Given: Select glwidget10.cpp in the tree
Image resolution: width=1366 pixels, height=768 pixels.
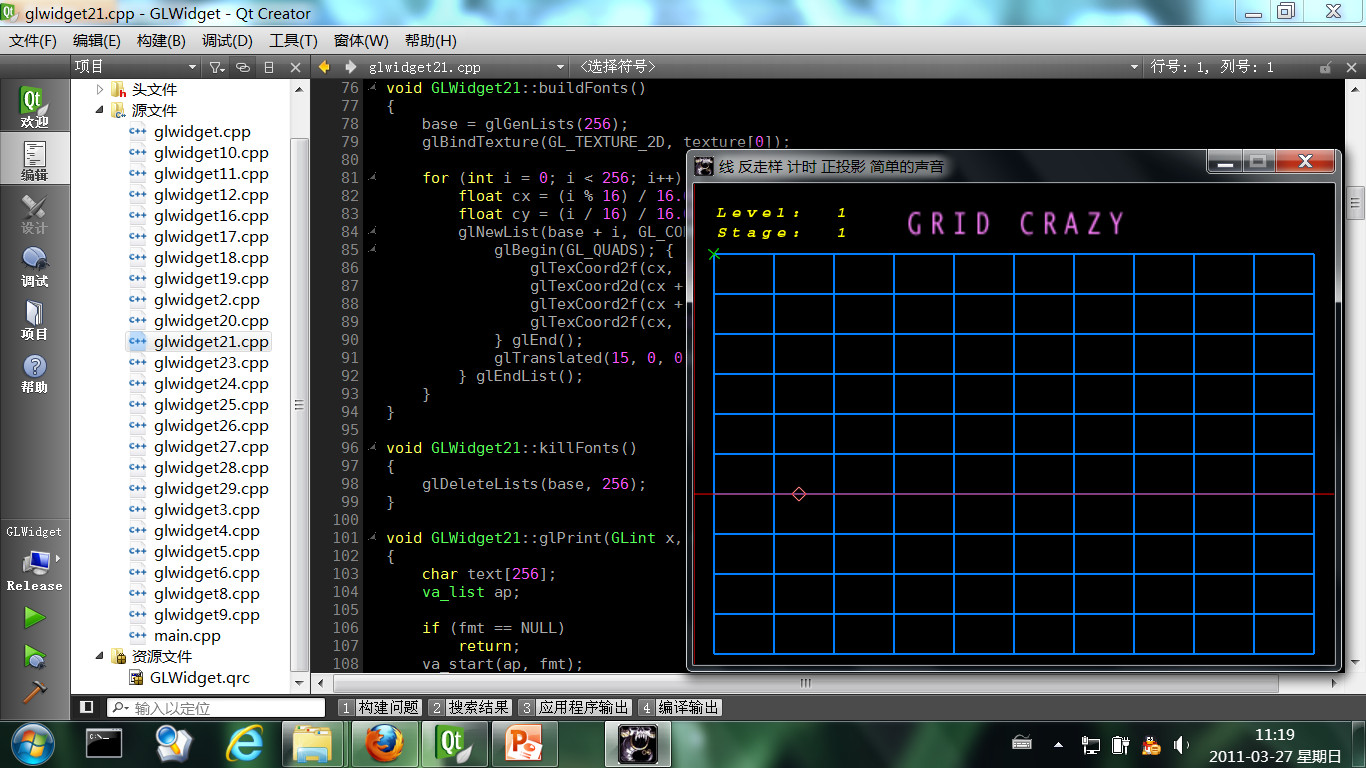Looking at the screenshot, I should pos(211,152).
